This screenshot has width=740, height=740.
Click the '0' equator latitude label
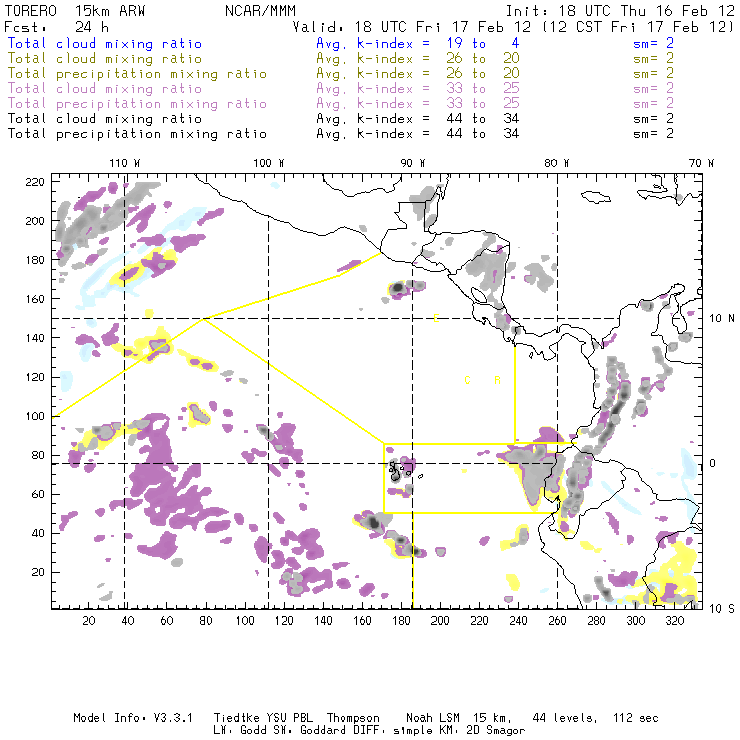[713, 463]
